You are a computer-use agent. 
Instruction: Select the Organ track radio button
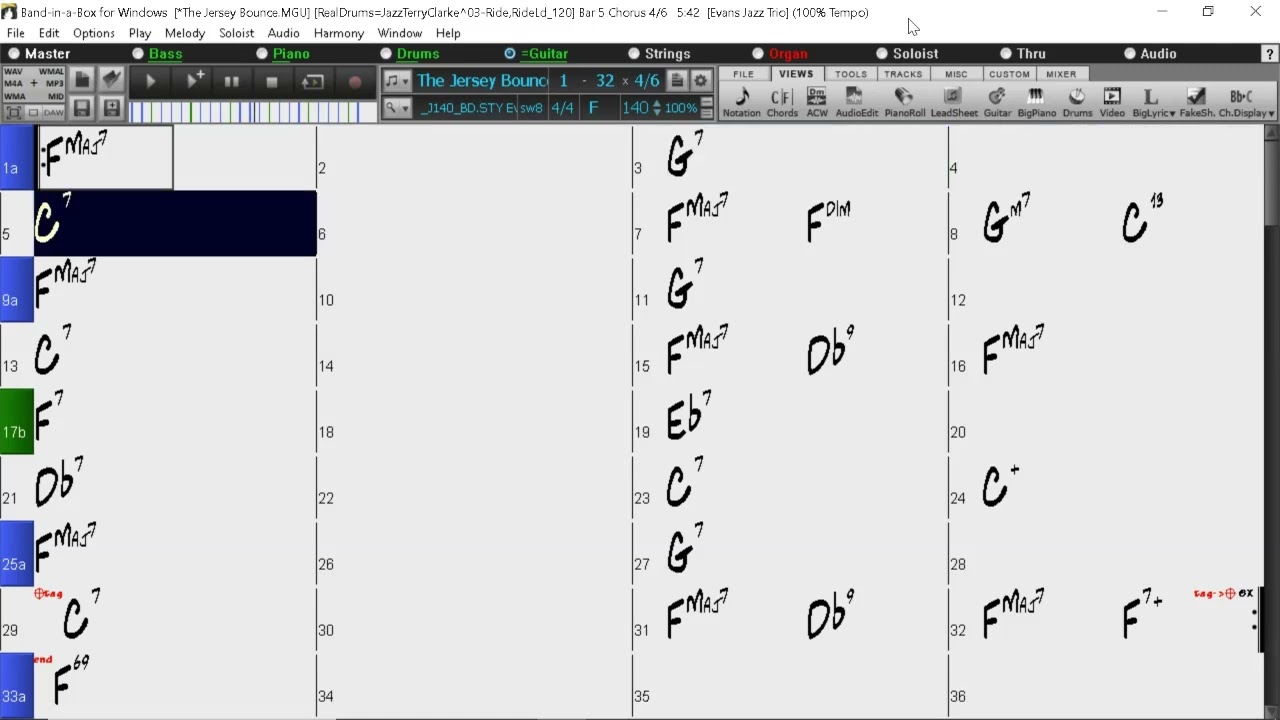click(x=758, y=54)
